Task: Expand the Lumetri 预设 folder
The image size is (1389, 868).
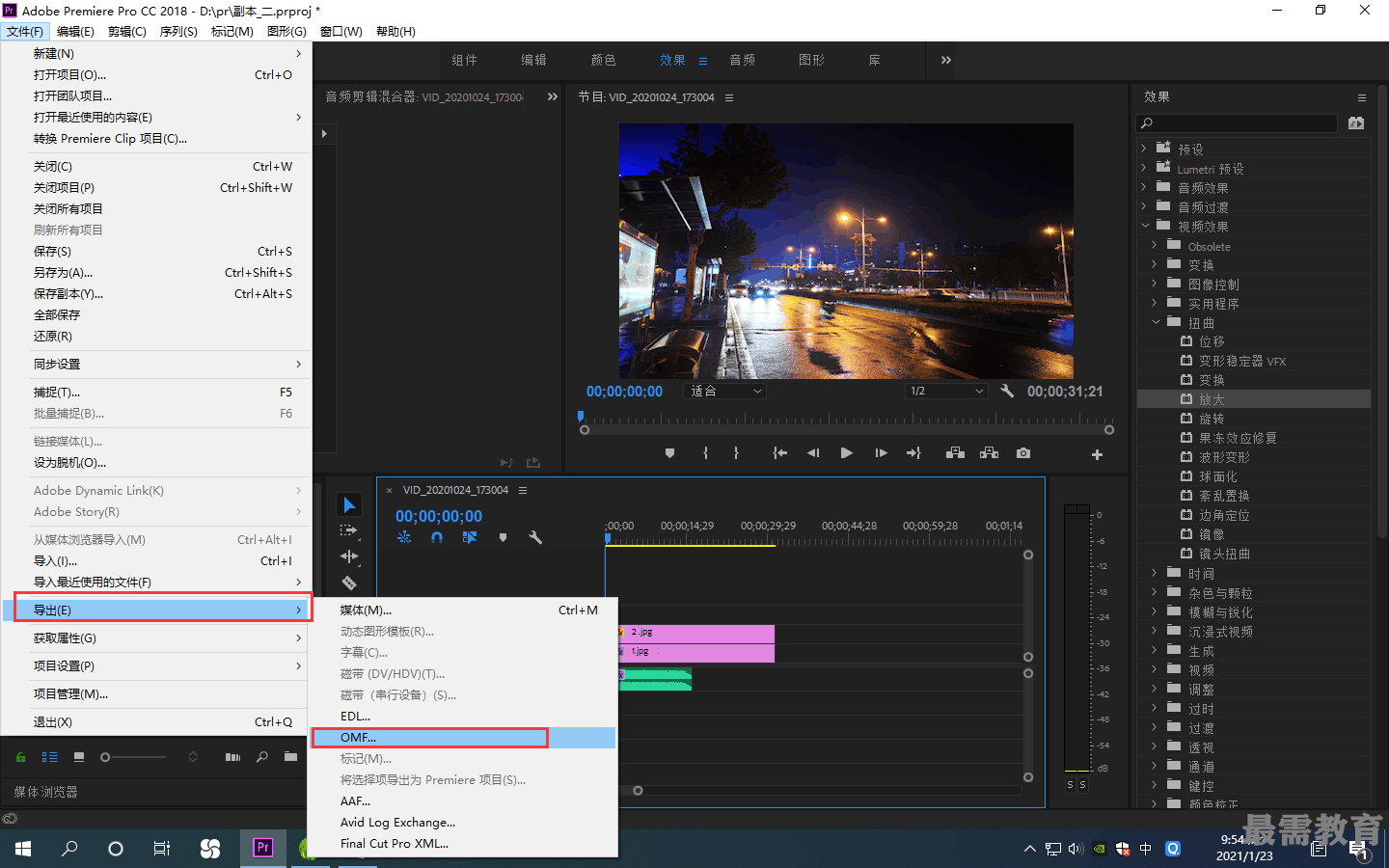Action: point(1144,168)
